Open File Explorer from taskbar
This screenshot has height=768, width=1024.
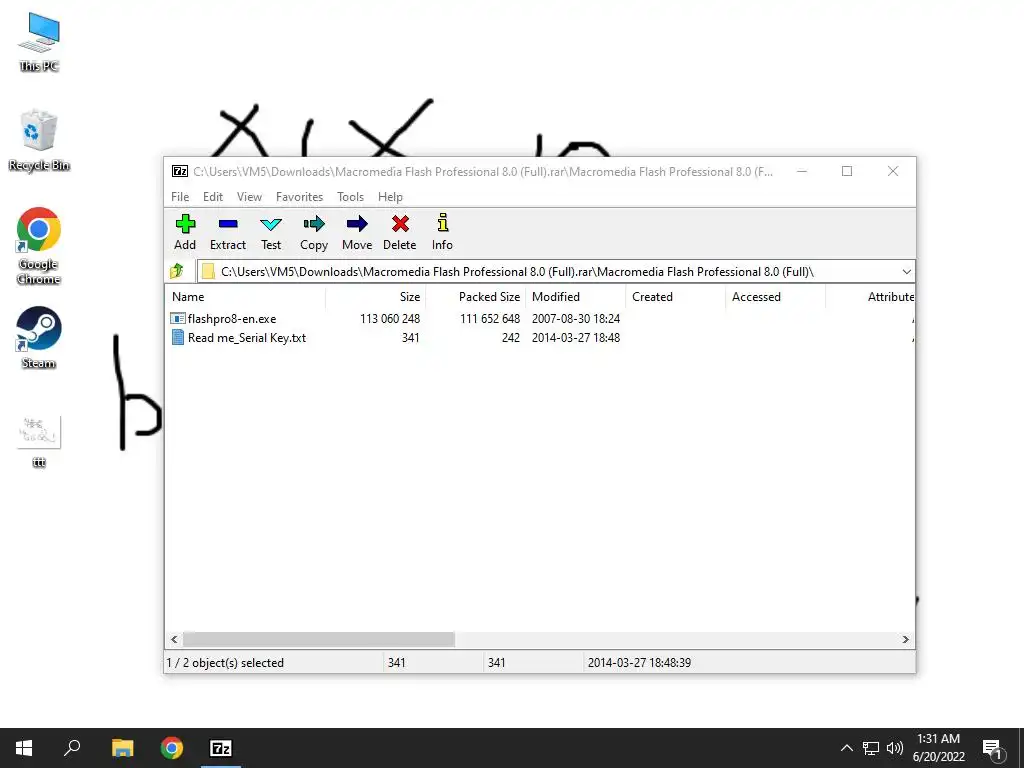point(122,748)
